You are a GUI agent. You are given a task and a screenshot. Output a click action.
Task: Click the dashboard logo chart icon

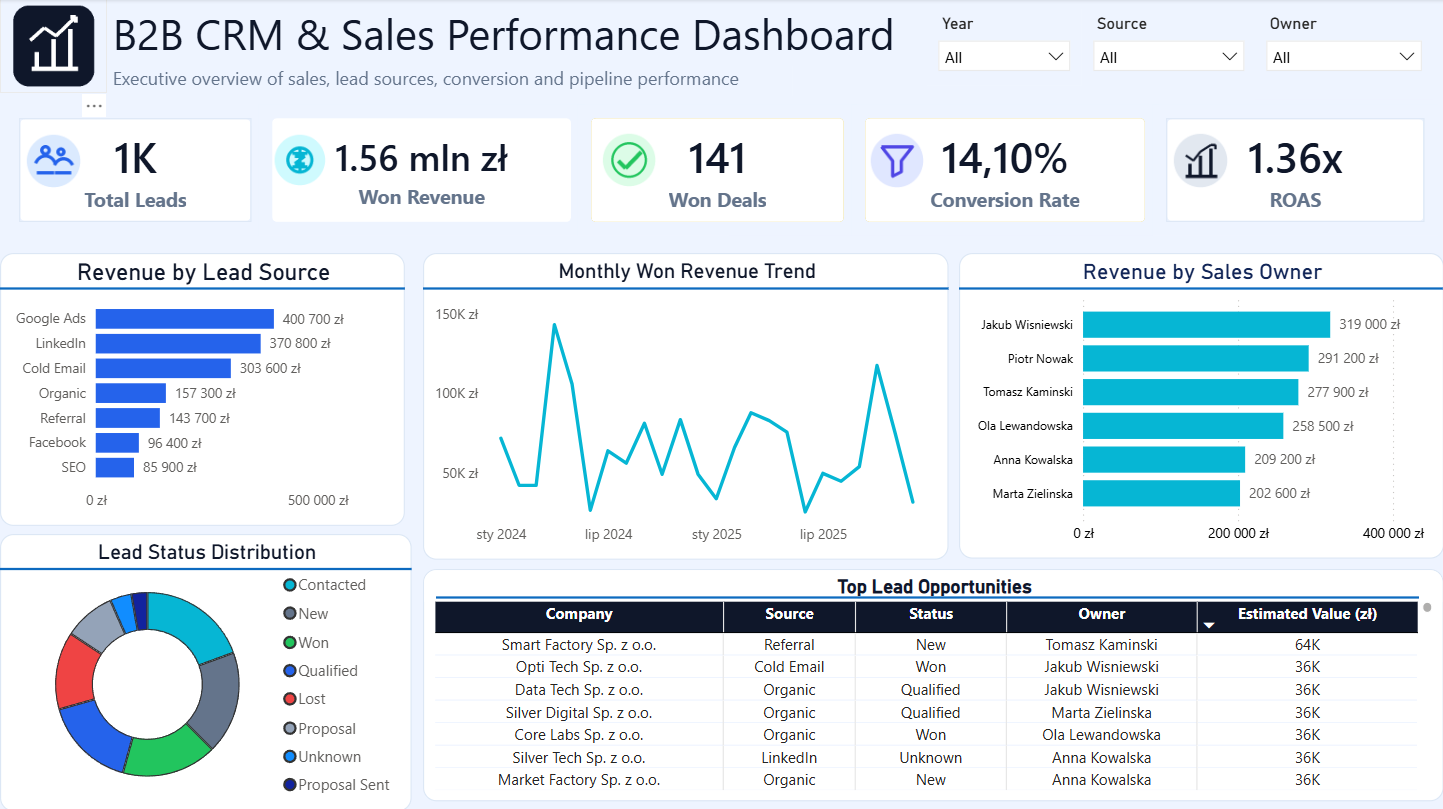pyautogui.click(x=53, y=46)
